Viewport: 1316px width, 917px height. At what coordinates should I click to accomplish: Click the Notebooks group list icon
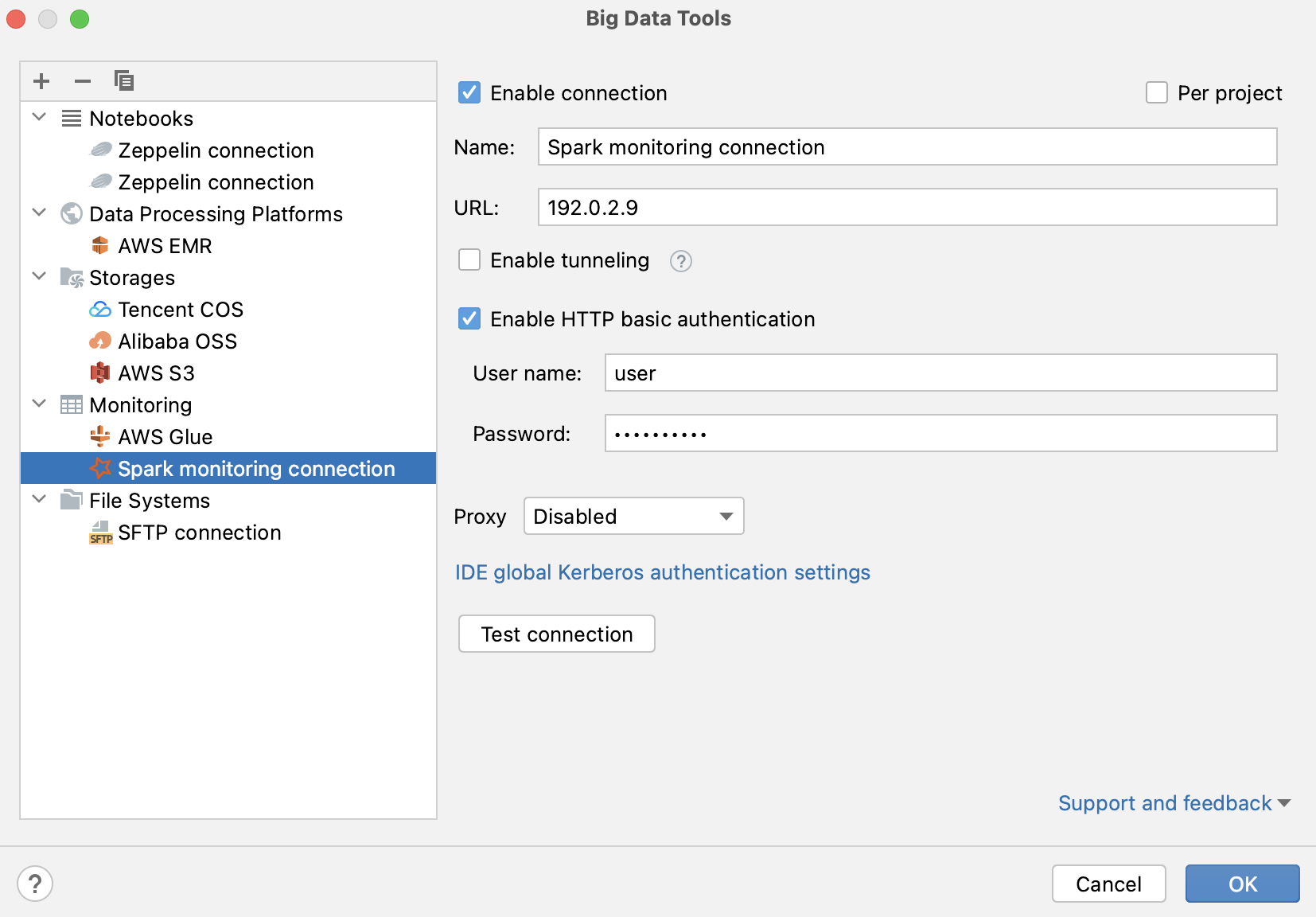tap(72, 119)
